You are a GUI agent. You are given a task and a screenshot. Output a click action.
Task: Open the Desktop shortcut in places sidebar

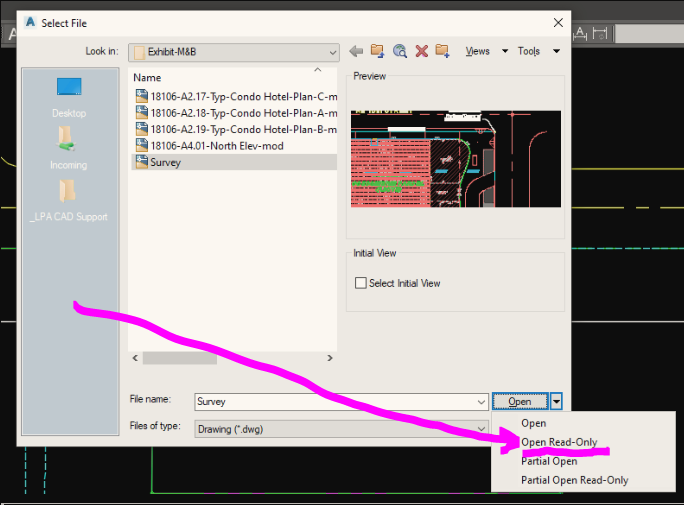(69, 98)
